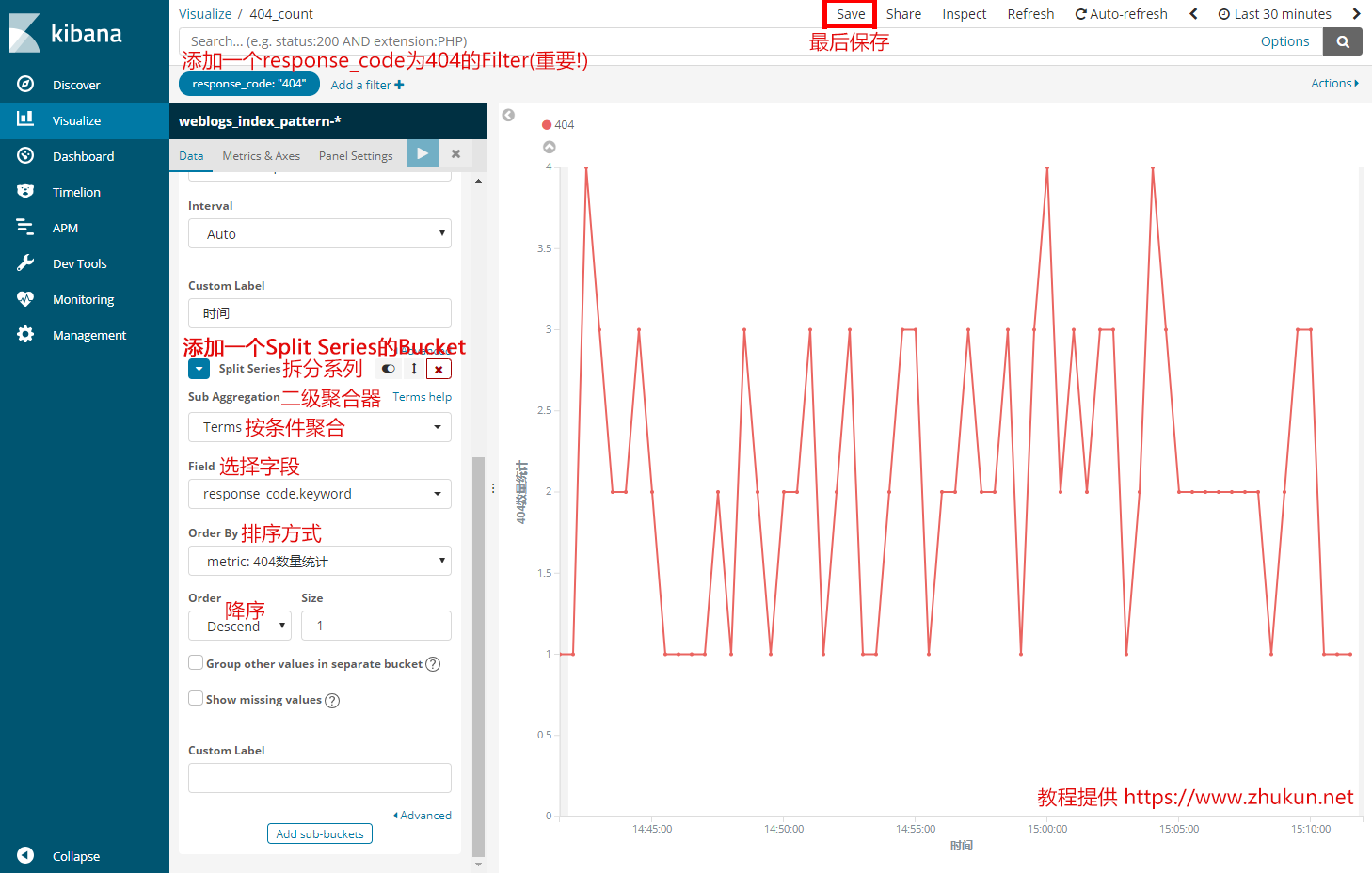Open the Terms sub aggregation dropdown
The height and width of the screenshot is (873, 1372).
[x=320, y=427]
